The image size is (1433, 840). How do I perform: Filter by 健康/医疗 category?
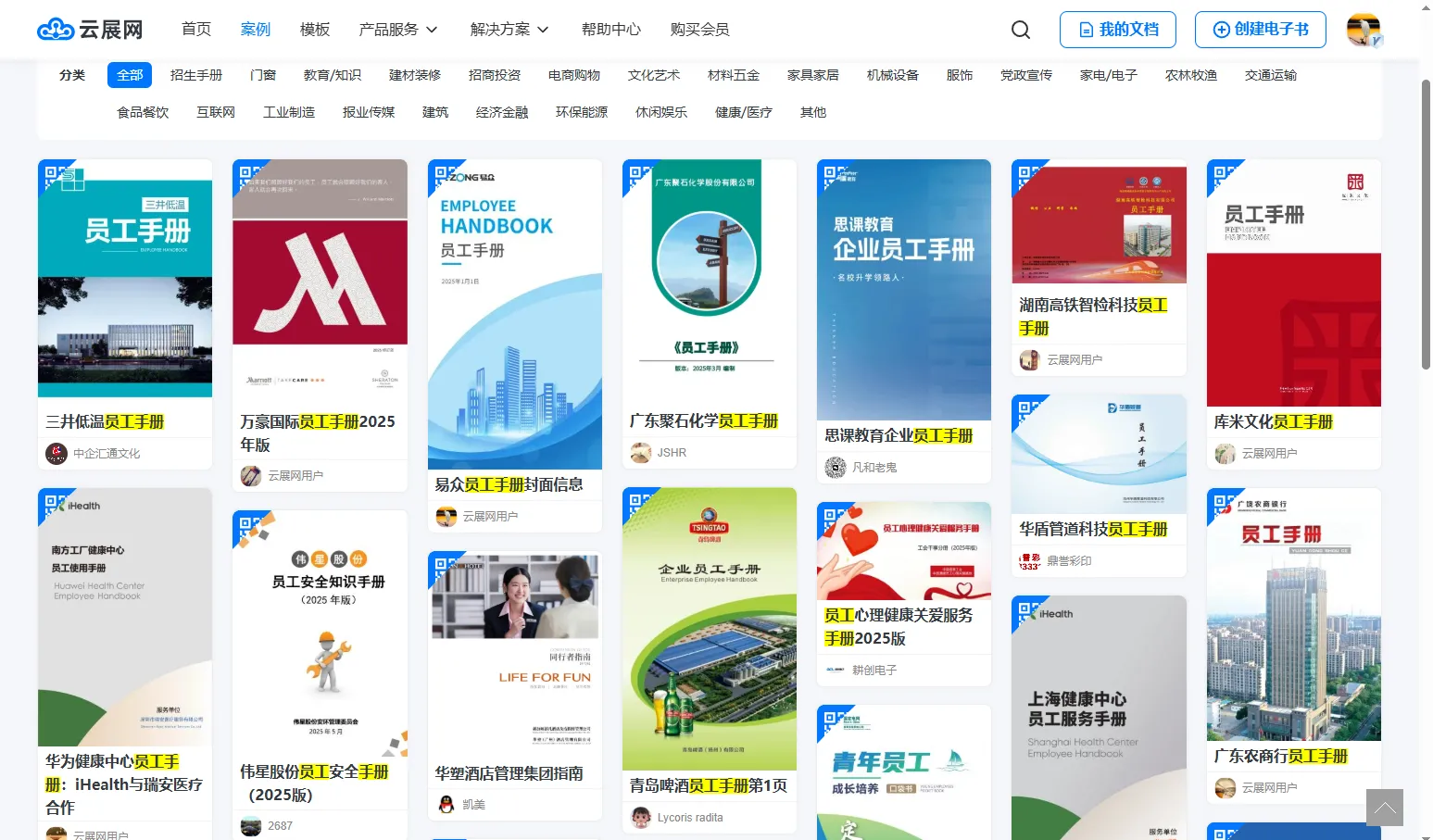744,112
